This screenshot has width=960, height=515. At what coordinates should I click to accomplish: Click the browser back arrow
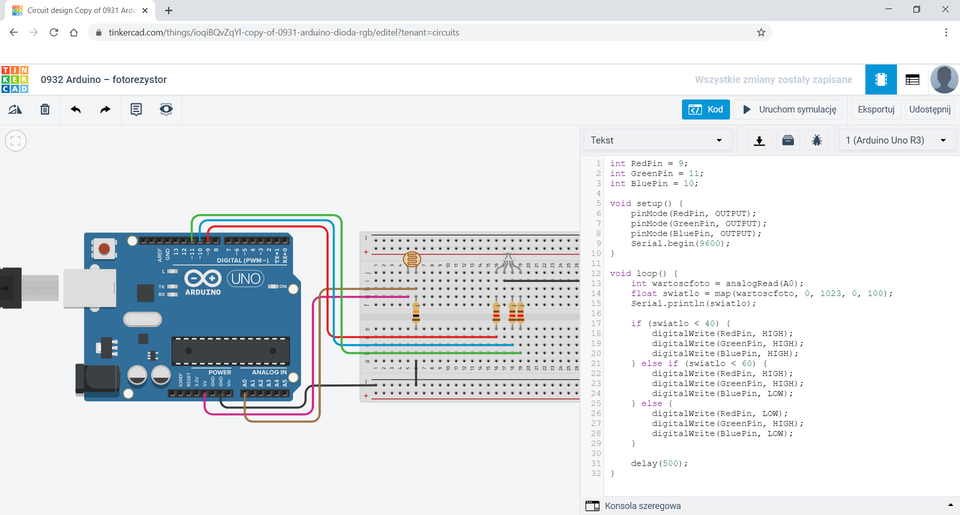click(x=13, y=32)
